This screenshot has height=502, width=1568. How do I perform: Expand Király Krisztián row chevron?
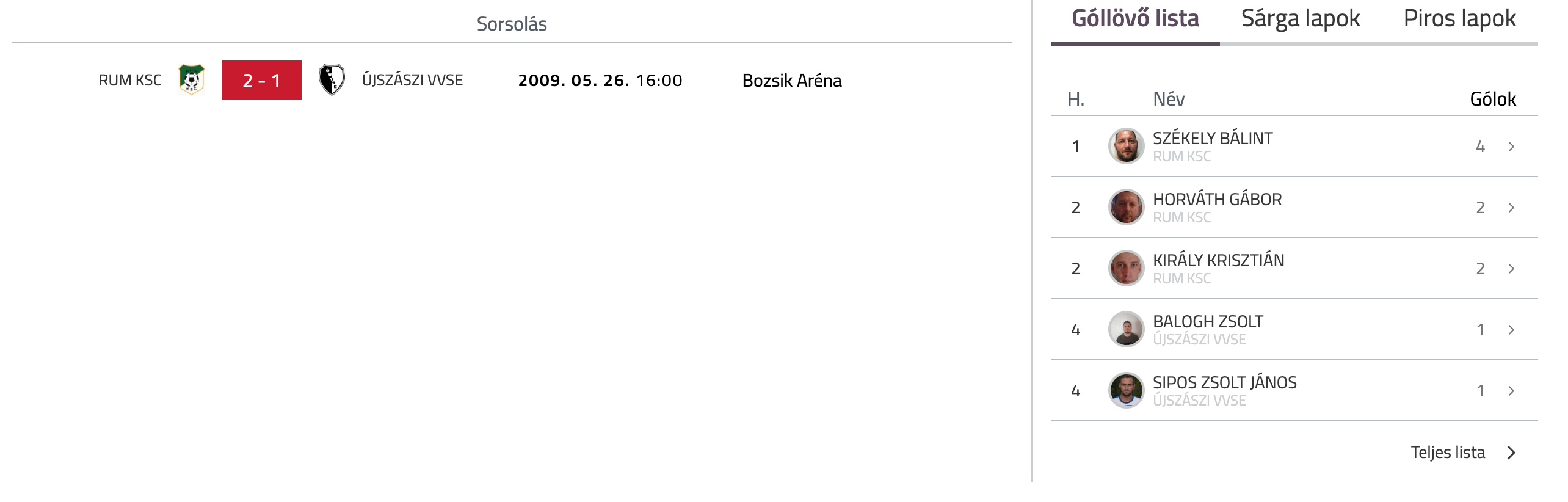point(1511,269)
